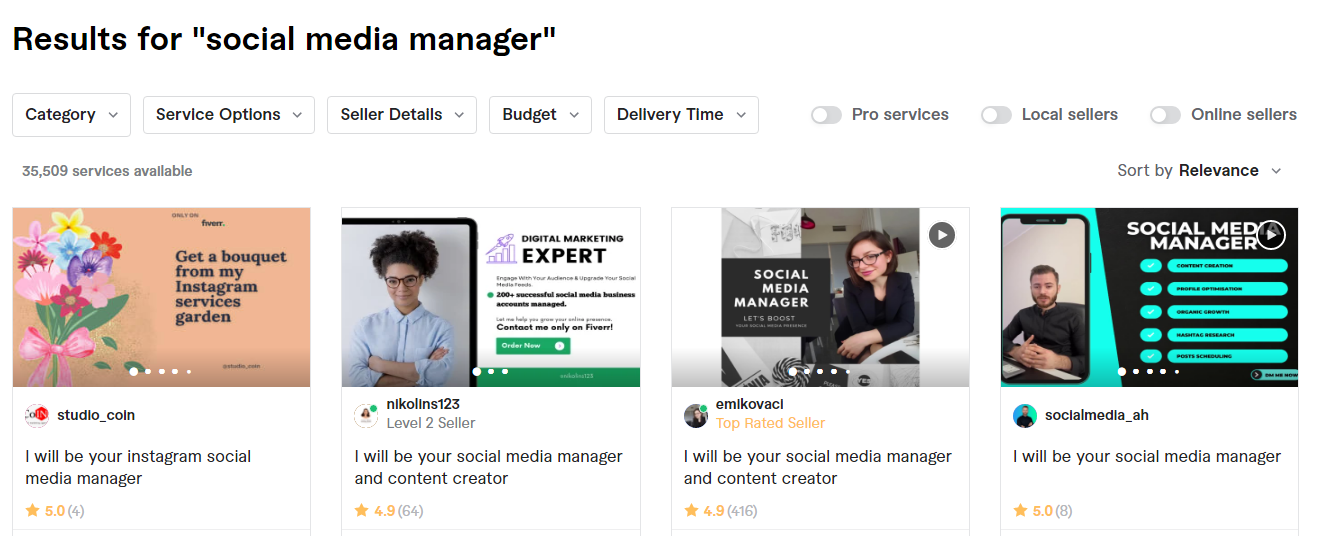This screenshot has height=536, width=1329.
Task: Open the Seller Details dropdown
Action: click(402, 115)
